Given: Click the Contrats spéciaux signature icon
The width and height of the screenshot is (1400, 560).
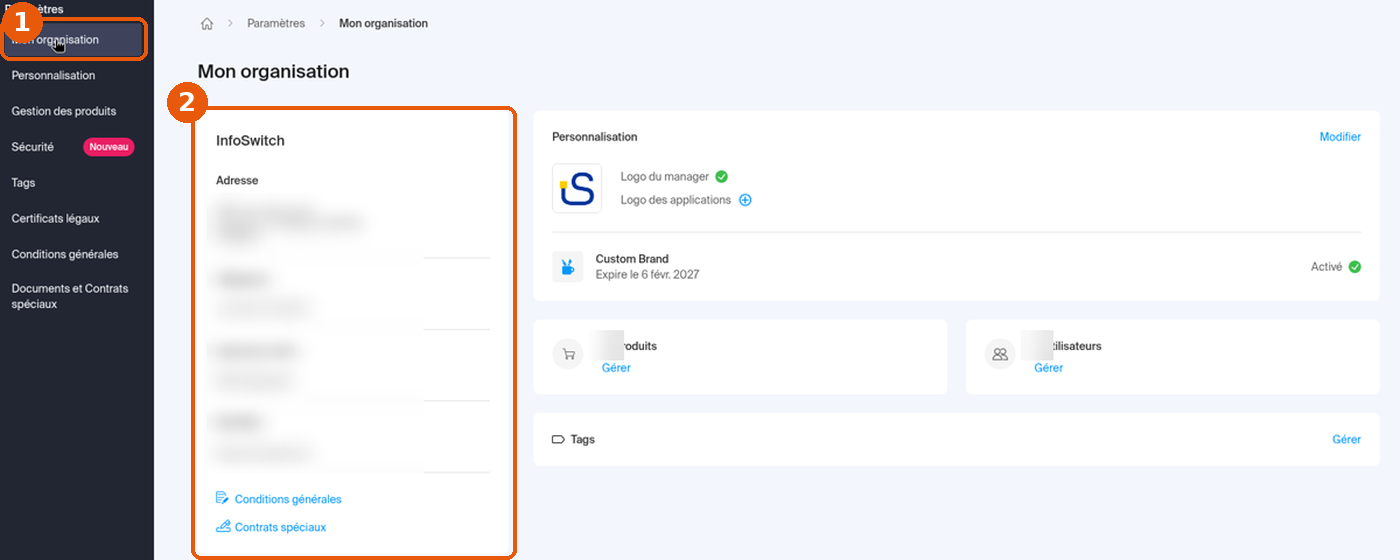Looking at the screenshot, I should pos(223,526).
